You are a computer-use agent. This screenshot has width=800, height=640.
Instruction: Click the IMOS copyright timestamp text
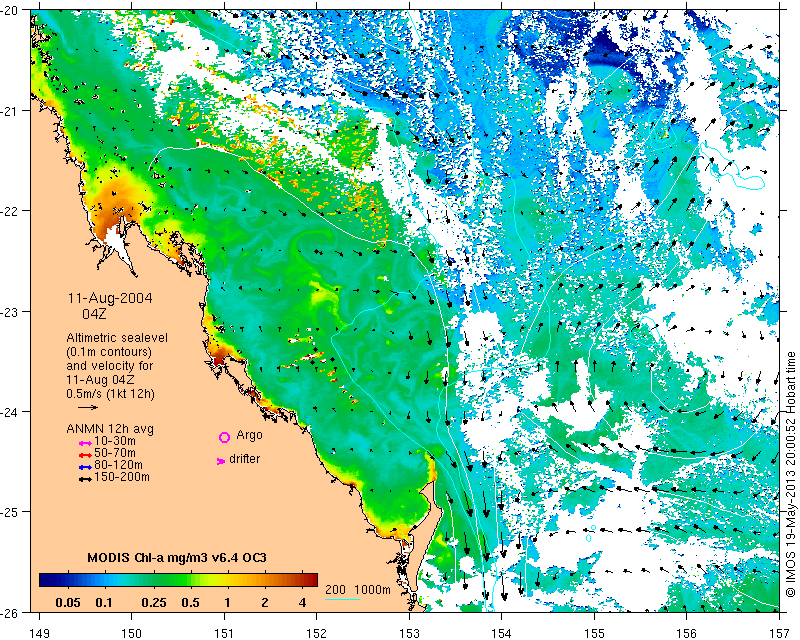point(791,474)
